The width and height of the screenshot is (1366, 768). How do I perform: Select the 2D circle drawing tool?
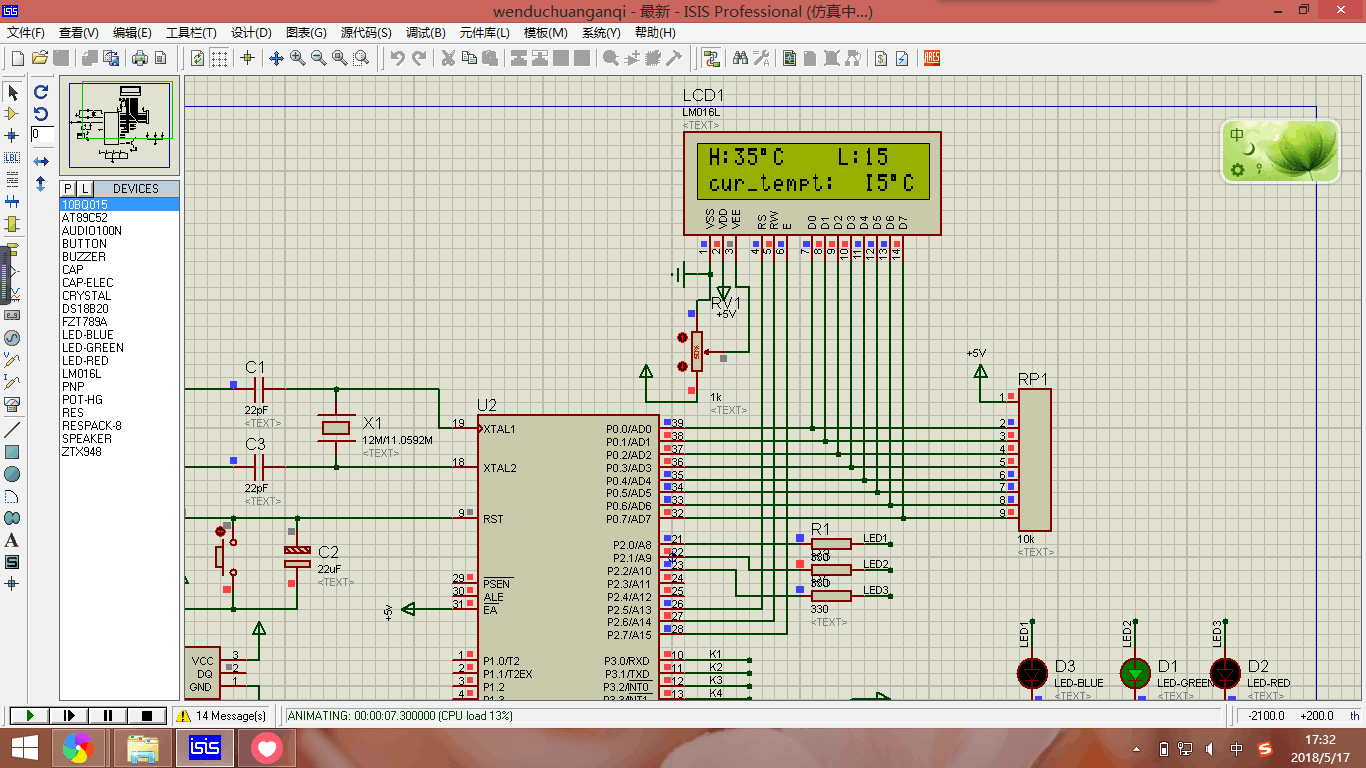[x=13, y=473]
